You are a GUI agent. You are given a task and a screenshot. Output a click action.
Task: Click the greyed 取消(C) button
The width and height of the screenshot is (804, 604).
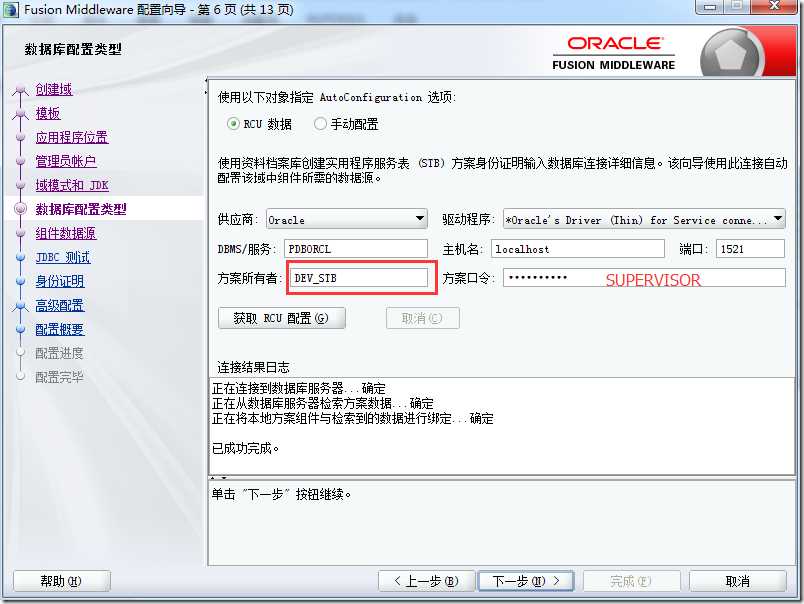tap(423, 318)
